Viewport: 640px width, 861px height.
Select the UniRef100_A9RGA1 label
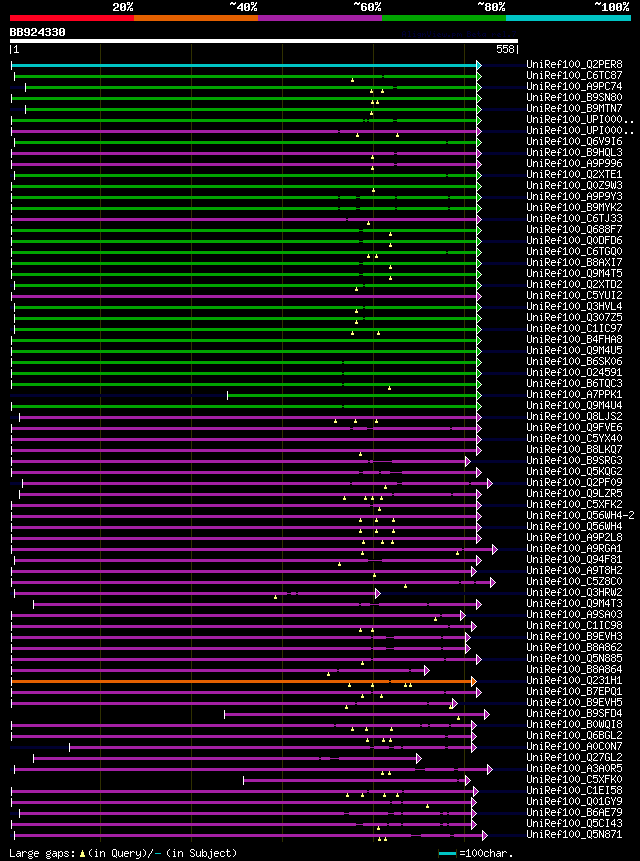point(574,548)
